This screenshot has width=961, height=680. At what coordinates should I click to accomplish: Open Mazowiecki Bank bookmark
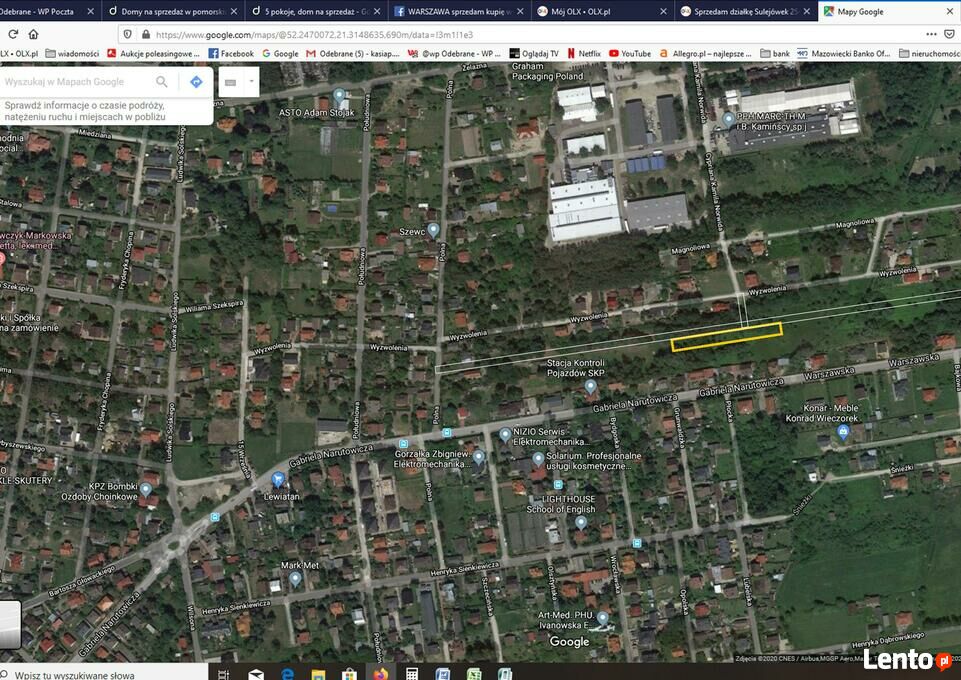pos(844,54)
